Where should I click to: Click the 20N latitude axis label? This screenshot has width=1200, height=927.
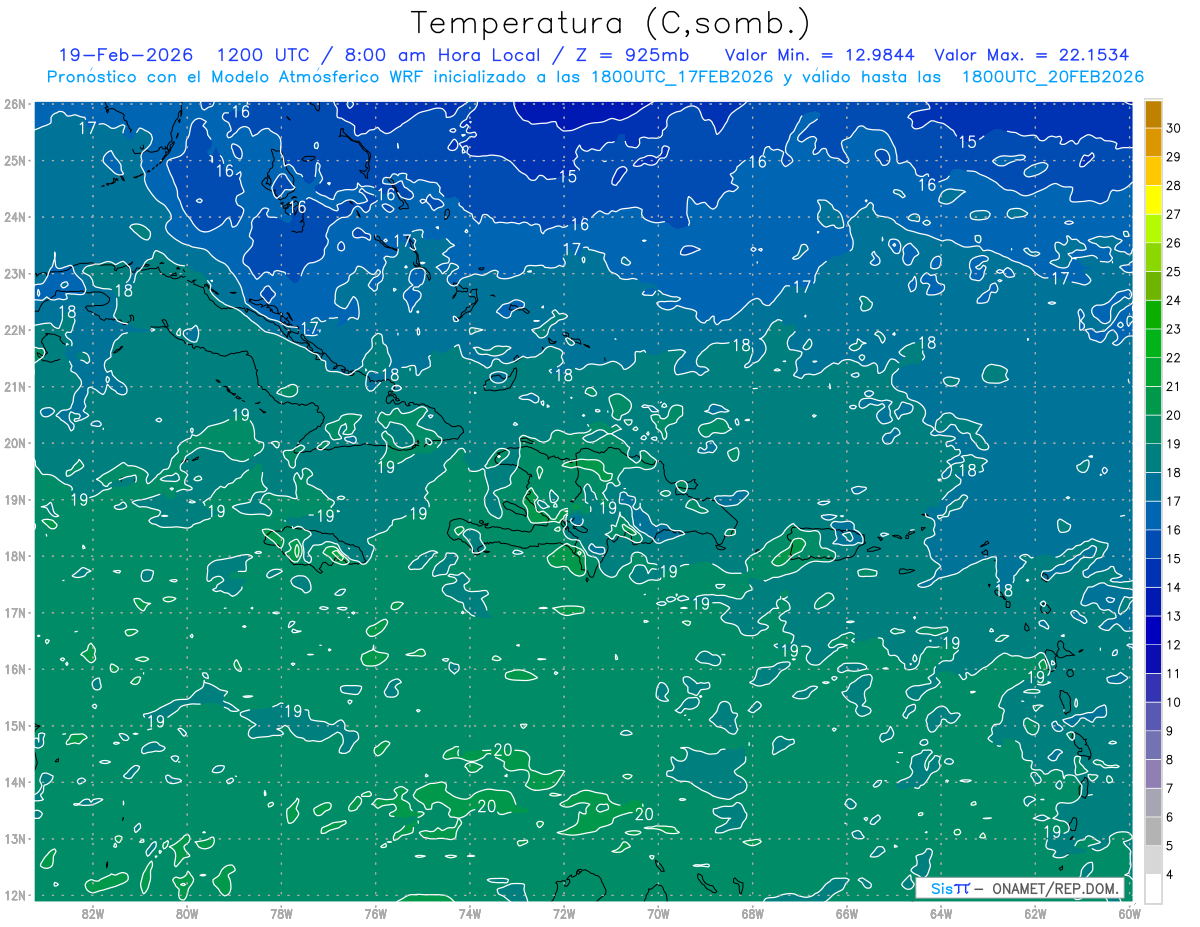click(x=14, y=443)
